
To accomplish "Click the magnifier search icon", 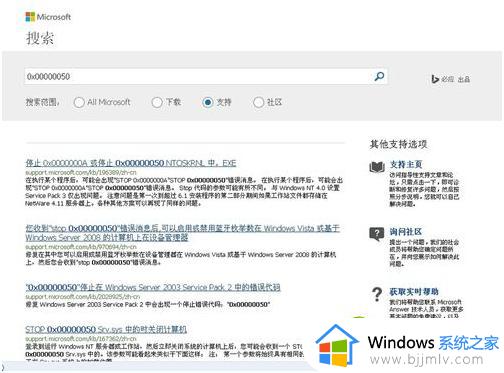I will click(379, 77).
